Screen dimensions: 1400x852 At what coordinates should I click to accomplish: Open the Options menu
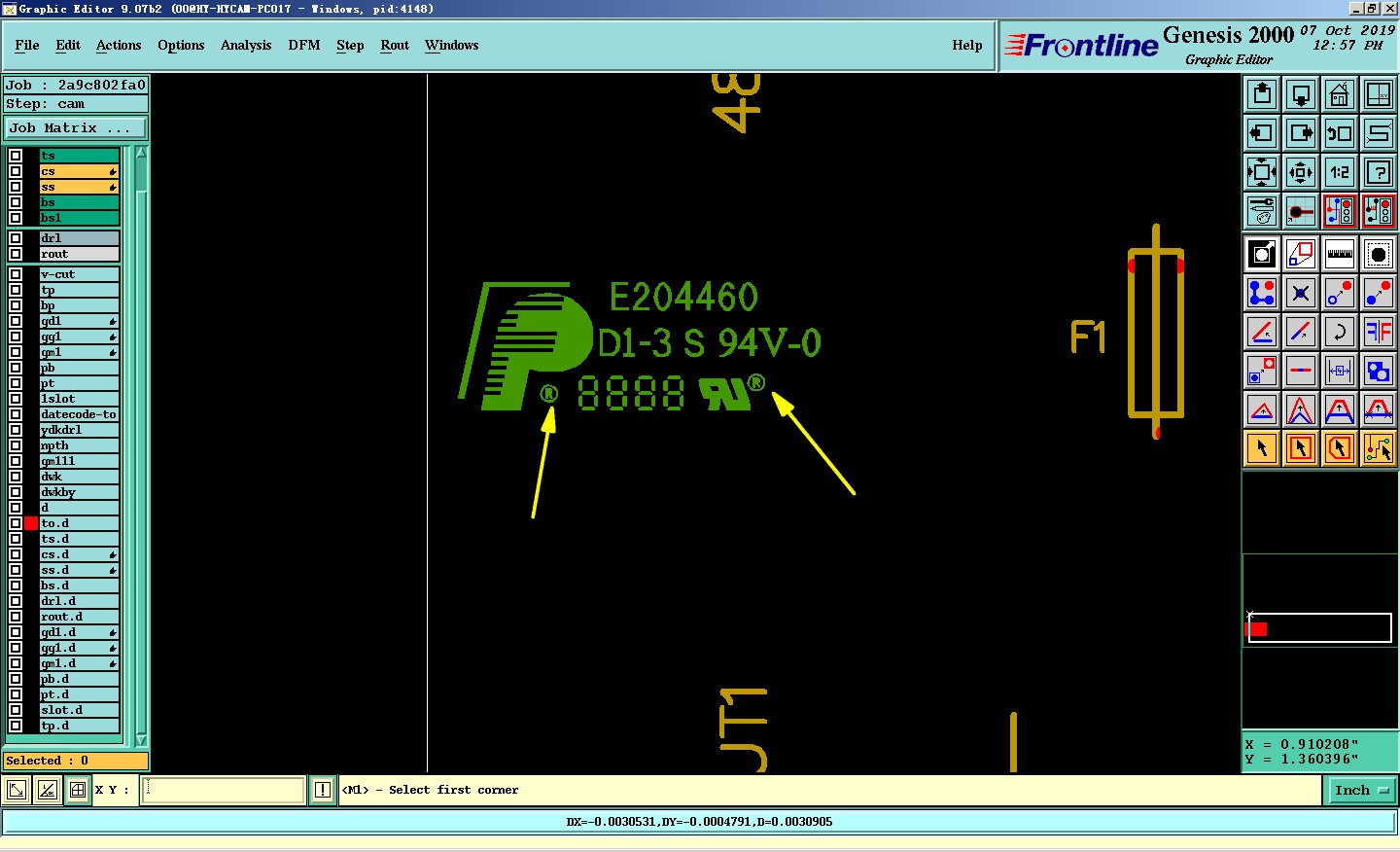pos(181,45)
